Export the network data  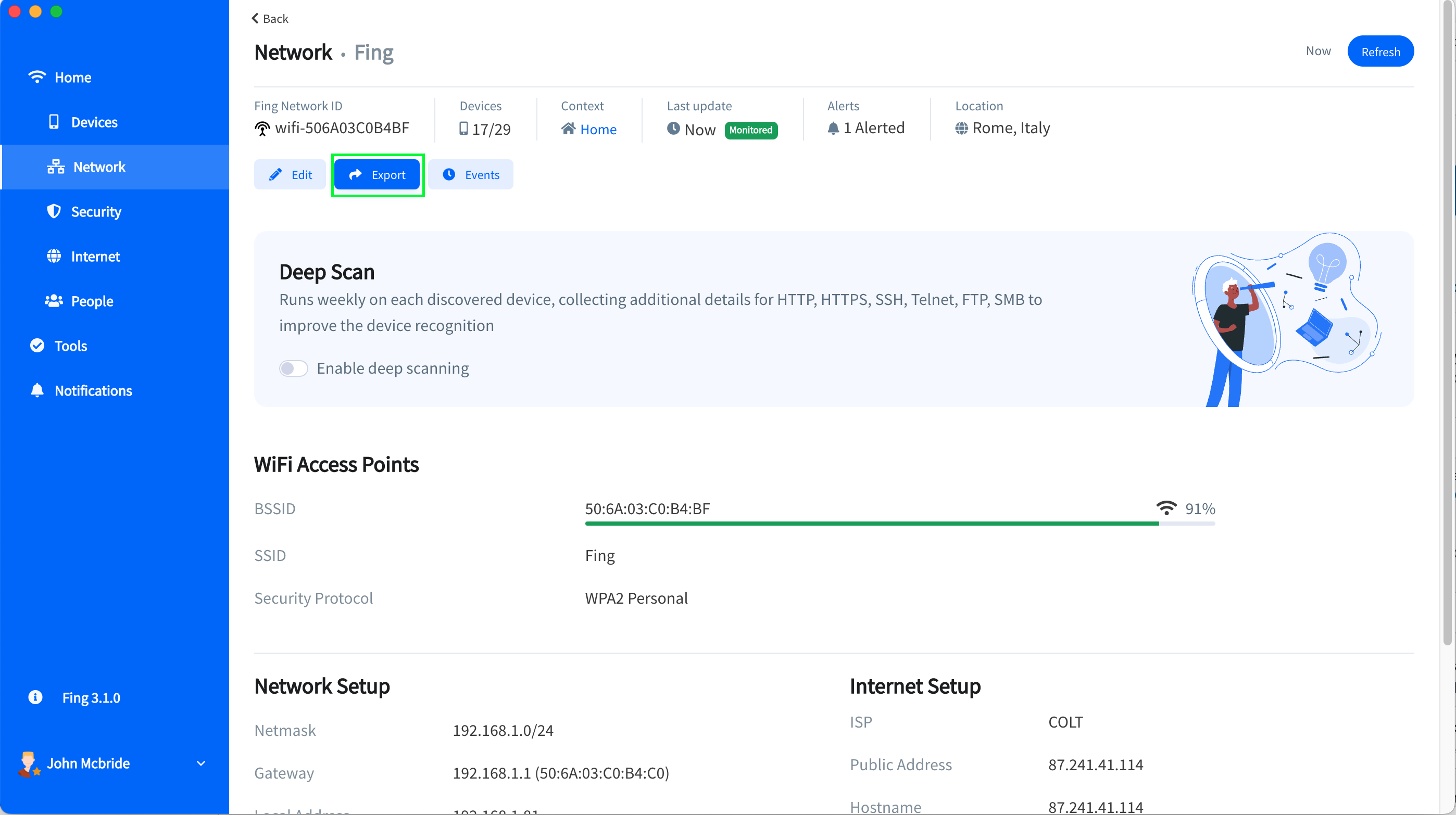click(x=377, y=174)
